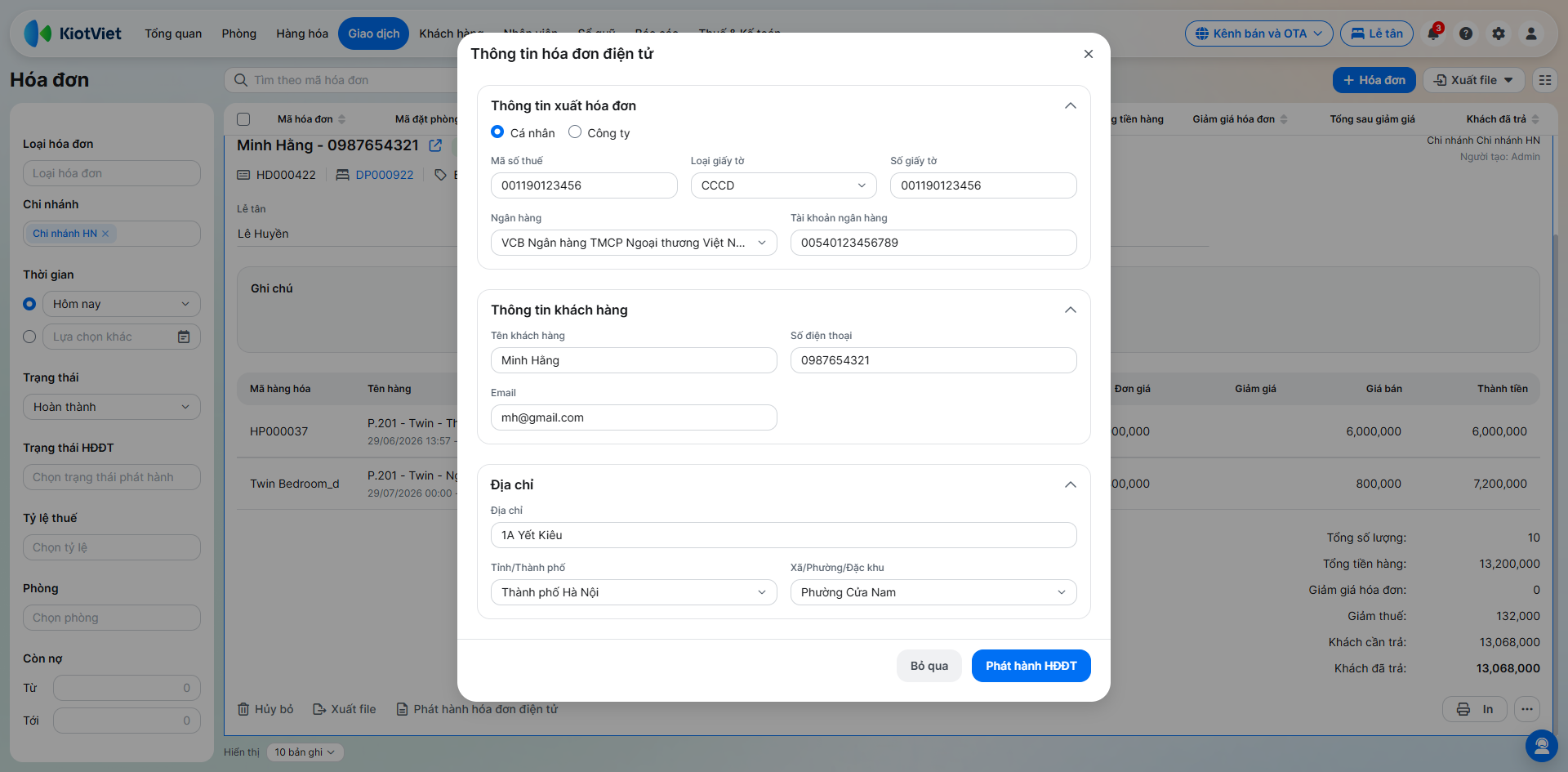Image resolution: width=1568 pixels, height=772 pixels.
Task: Click the Còn nợ Từ amount field
Action: pyautogui.click(x=127, y=688)
